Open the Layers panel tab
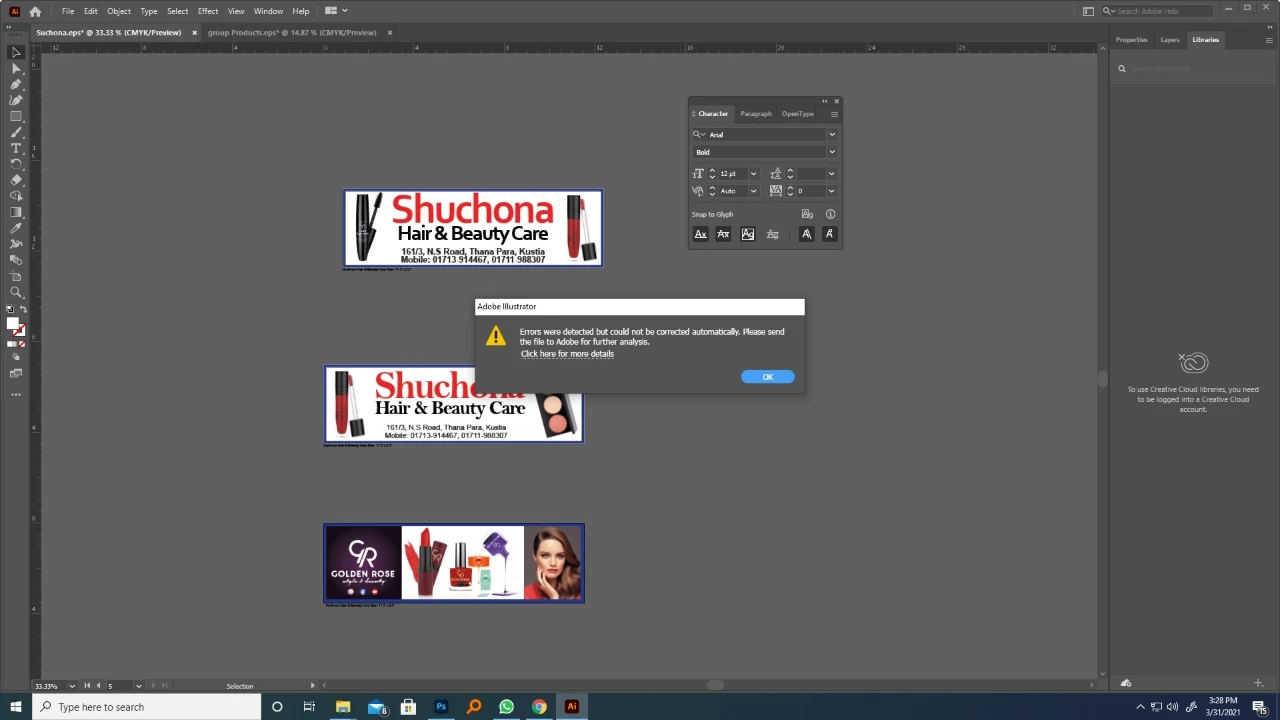The width and height of the screenshot is (1280, 720). click(1170, 40)
